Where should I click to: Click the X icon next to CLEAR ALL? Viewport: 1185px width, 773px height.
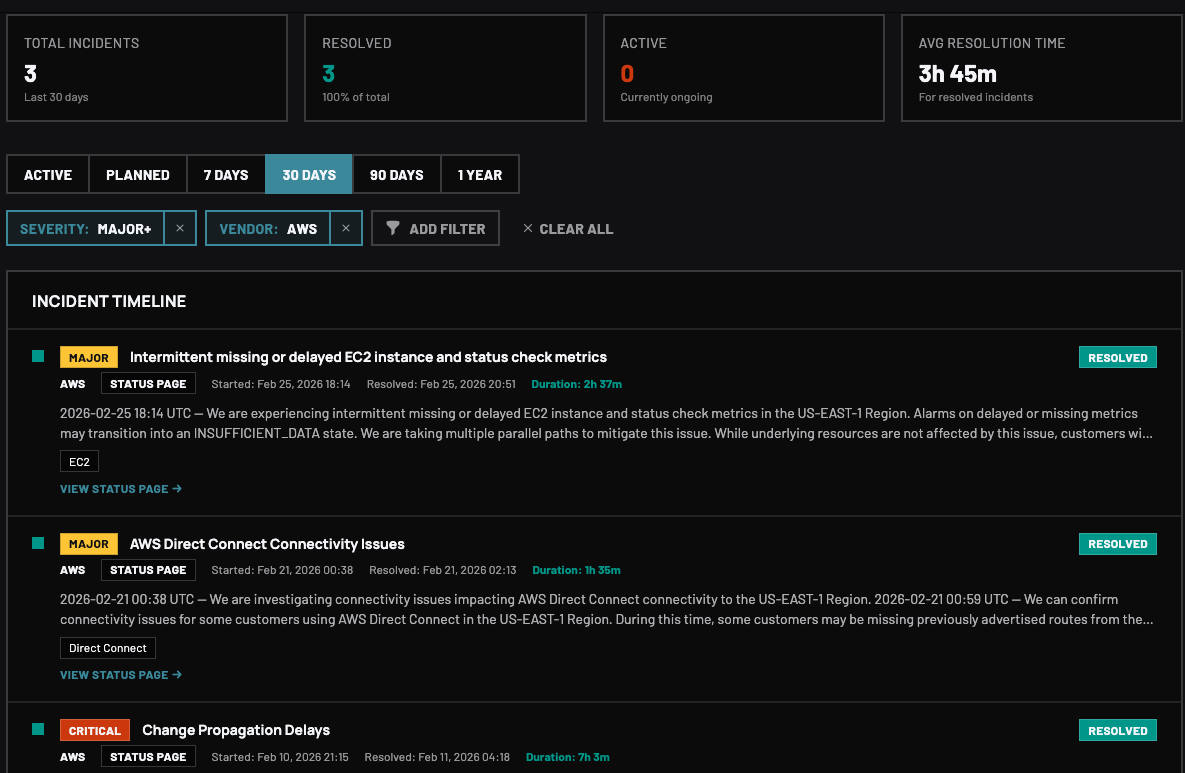pos(528,228)
